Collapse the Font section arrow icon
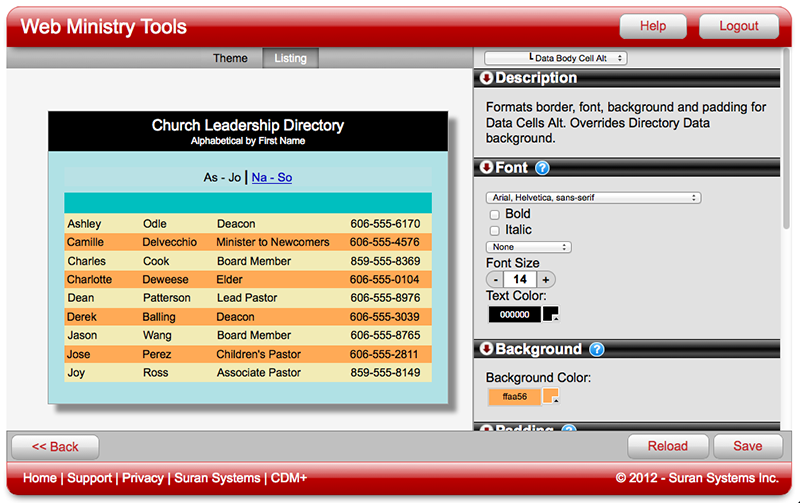The height and width of the screenshot is (503, 800). pyautogui.click(x=487, y=168)
